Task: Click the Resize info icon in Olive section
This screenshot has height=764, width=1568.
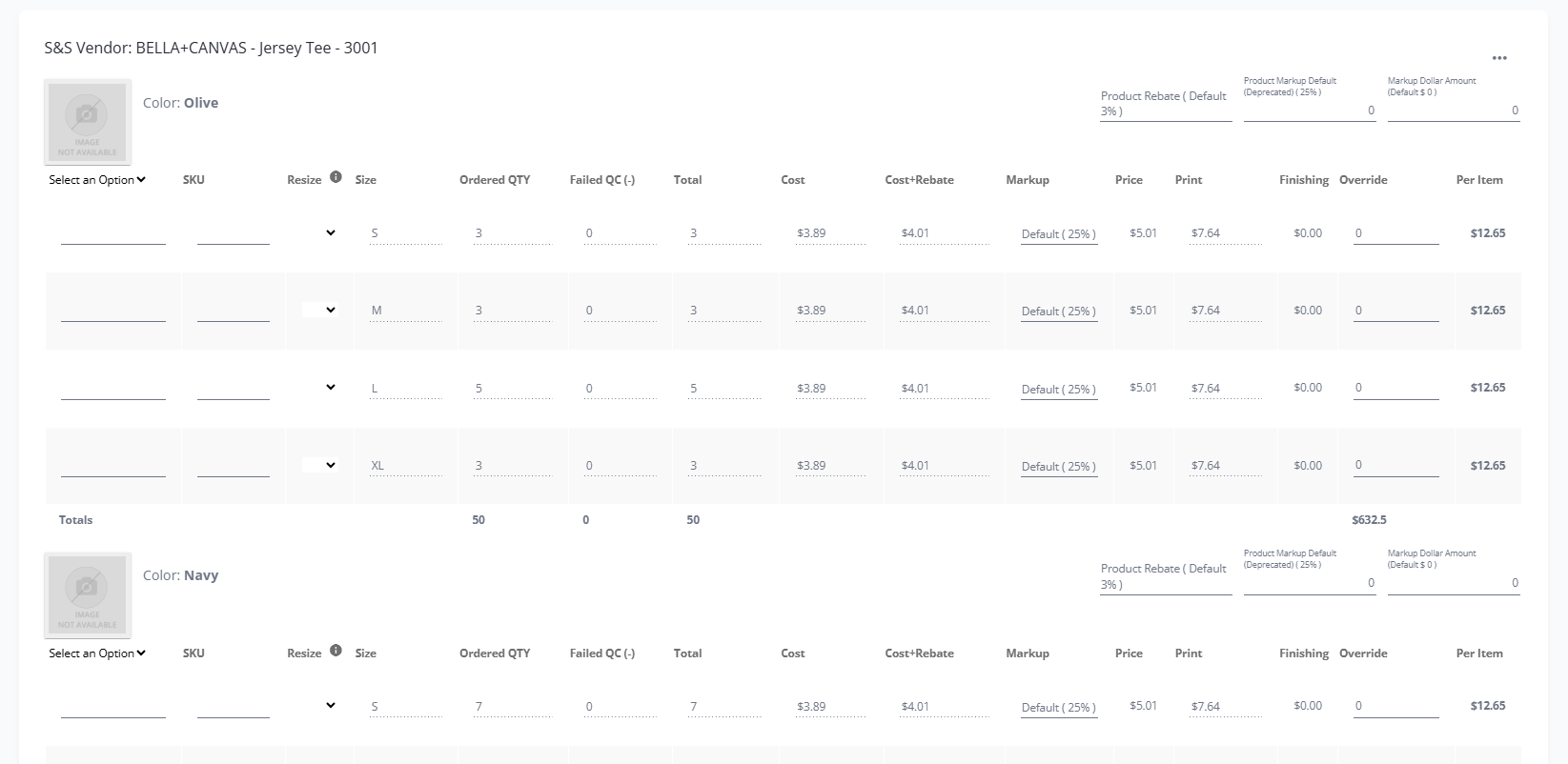Action: click(336, 177)
